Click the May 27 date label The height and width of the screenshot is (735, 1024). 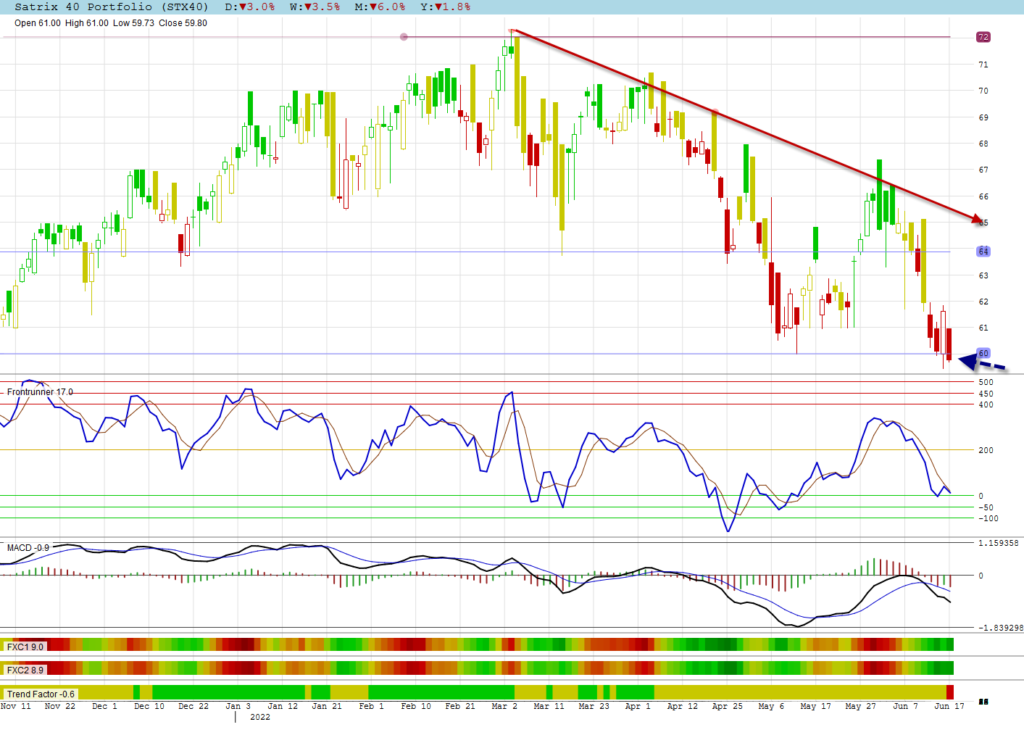(860, 706)
